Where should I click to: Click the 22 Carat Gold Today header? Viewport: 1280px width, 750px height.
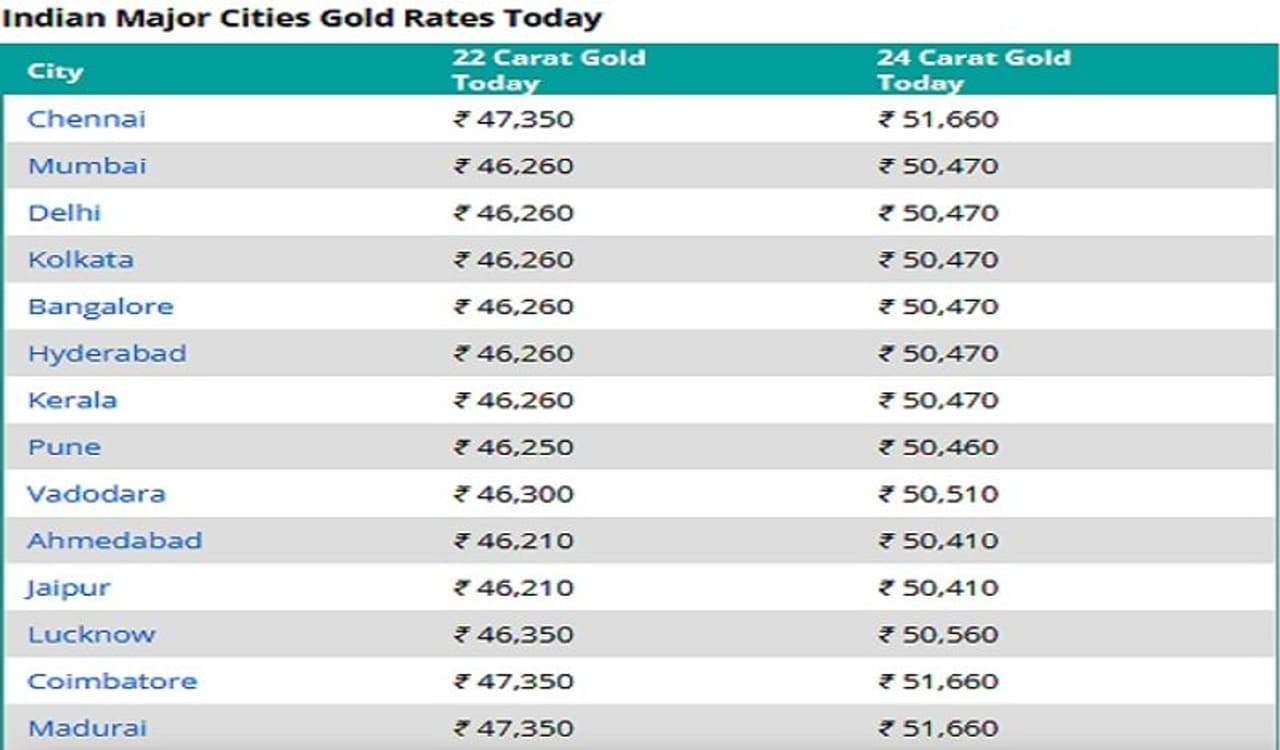click(x=548, y=70)
